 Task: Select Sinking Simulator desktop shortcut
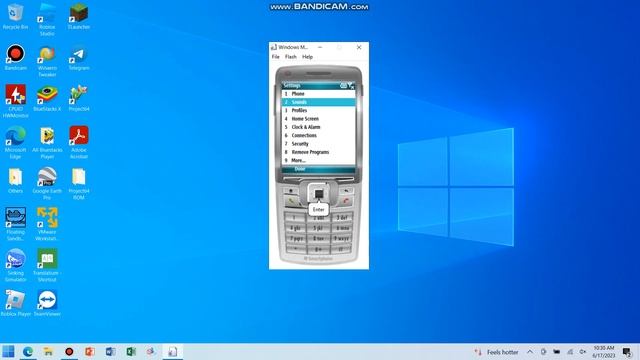16,265
